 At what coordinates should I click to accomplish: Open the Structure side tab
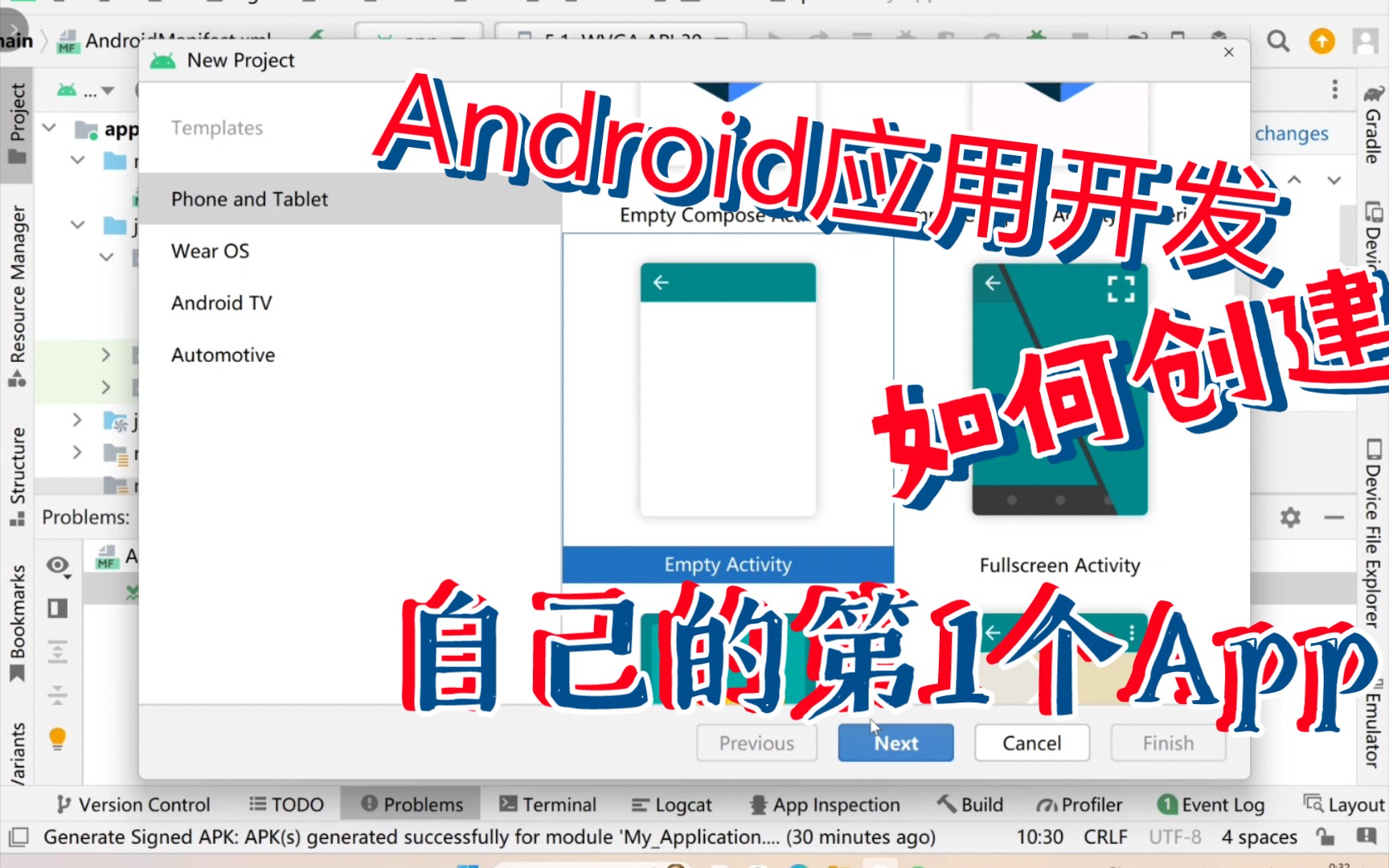(17, 476)
